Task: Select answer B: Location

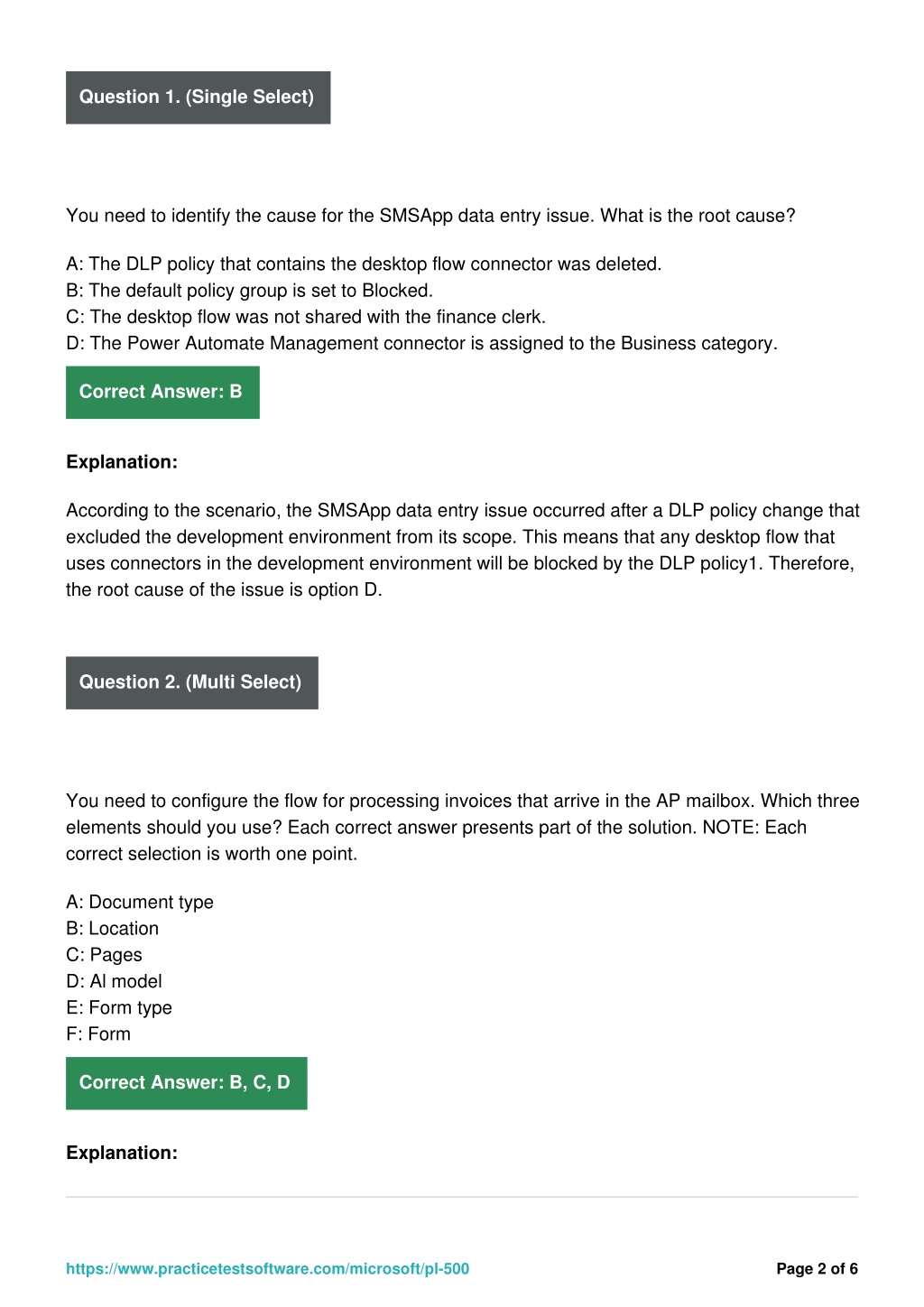Action: coord(112,928)
